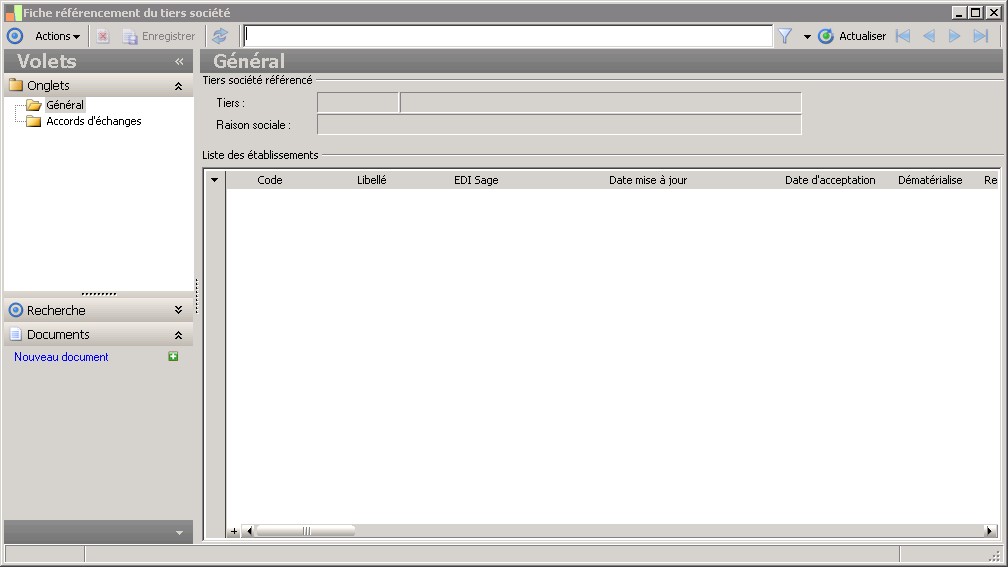Maximize the Fiche référencement window
Viewport: 1008px width, 567px height.
(976, 12)
